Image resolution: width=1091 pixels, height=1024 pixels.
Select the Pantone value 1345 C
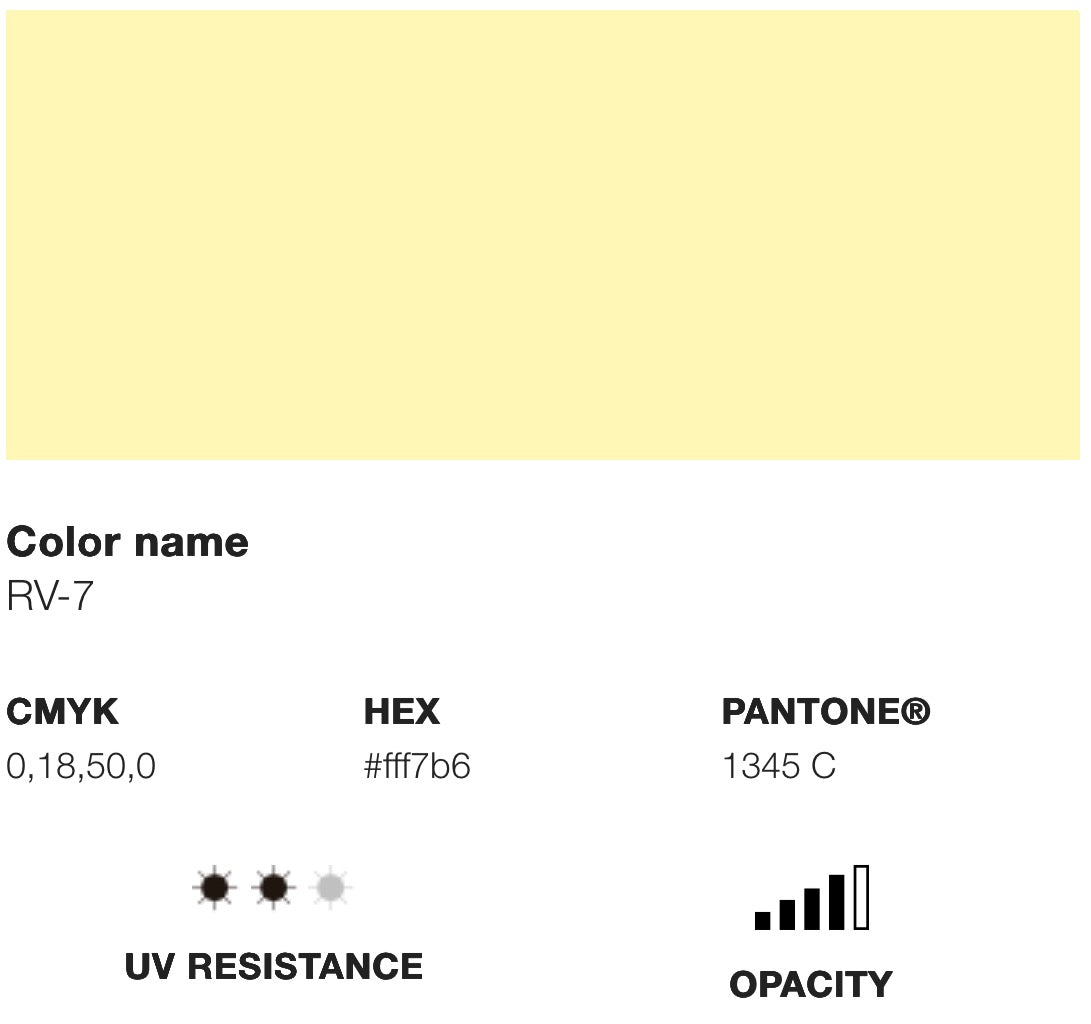tap(779, 766)
